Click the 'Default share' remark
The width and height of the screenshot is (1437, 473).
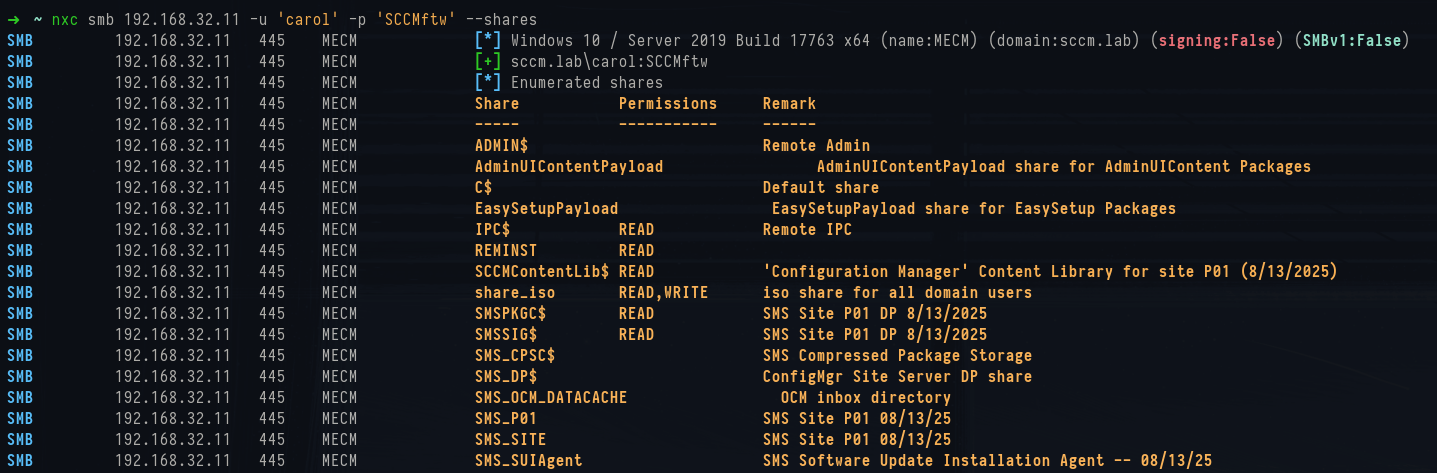[x=821, y=188]
